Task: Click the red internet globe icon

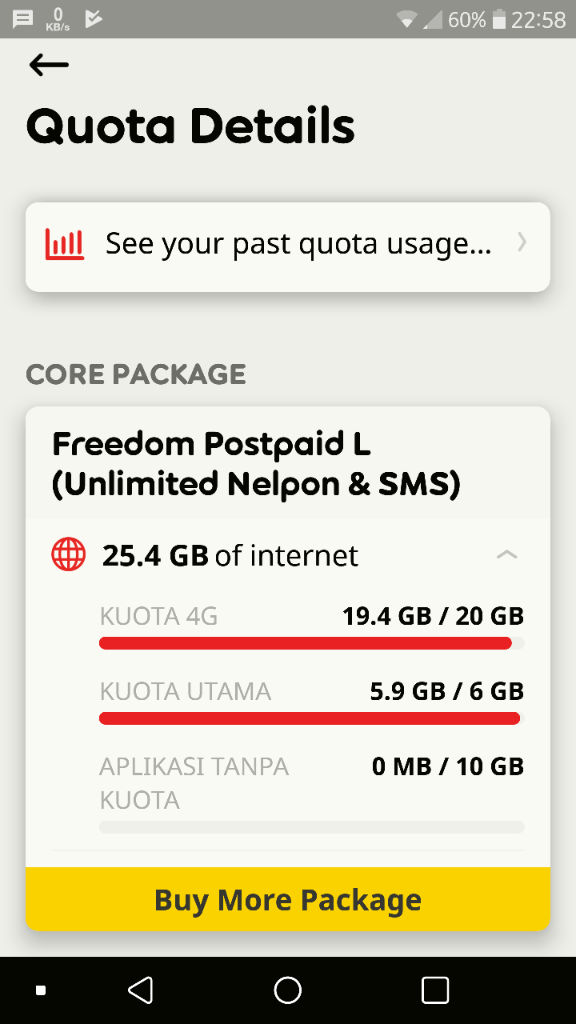Action: tap(67, 554)
